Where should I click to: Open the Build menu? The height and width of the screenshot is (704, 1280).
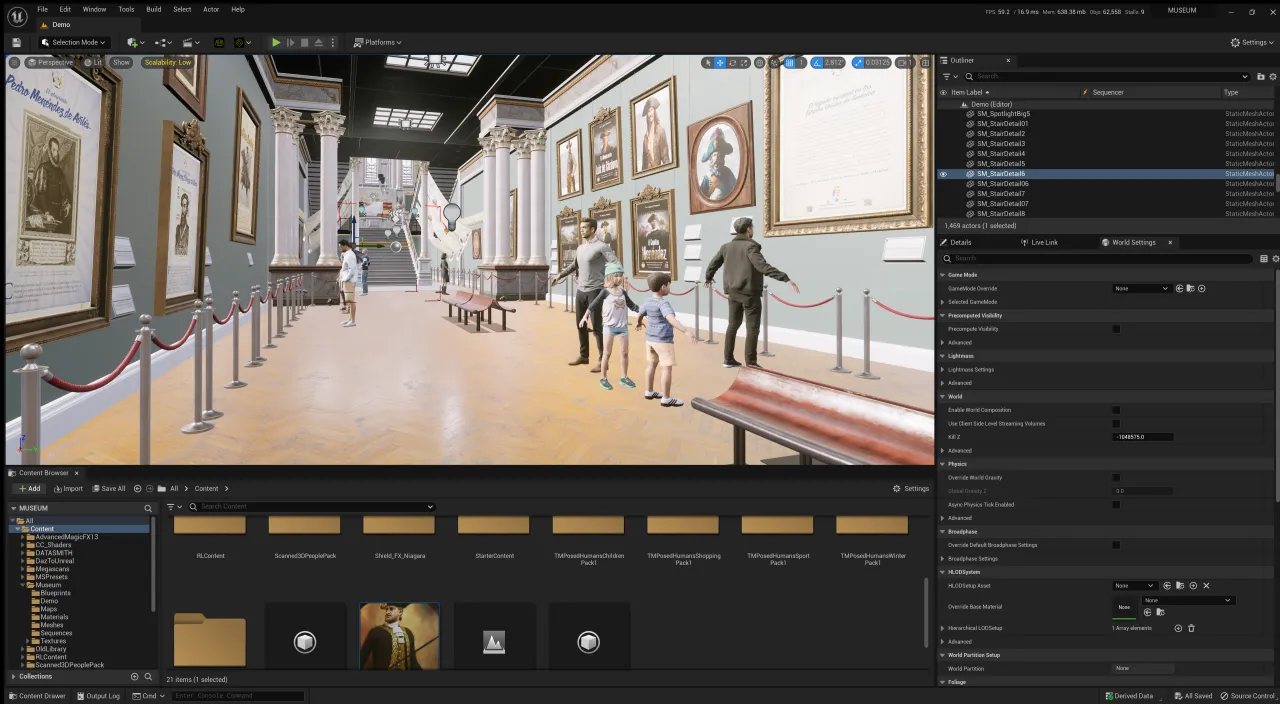coord(153,9)
